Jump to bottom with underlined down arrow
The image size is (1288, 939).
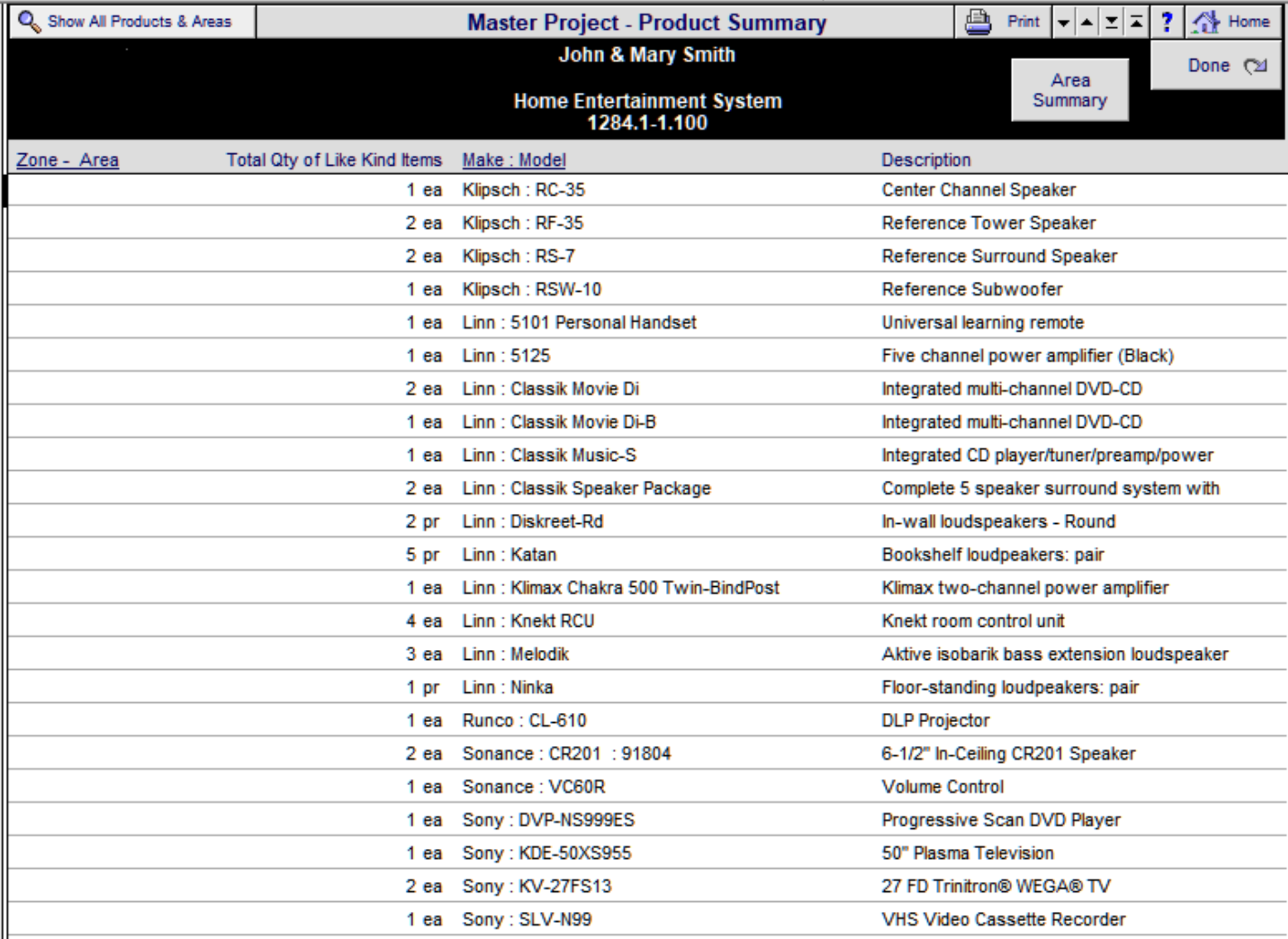click(x=1111, y=23)
